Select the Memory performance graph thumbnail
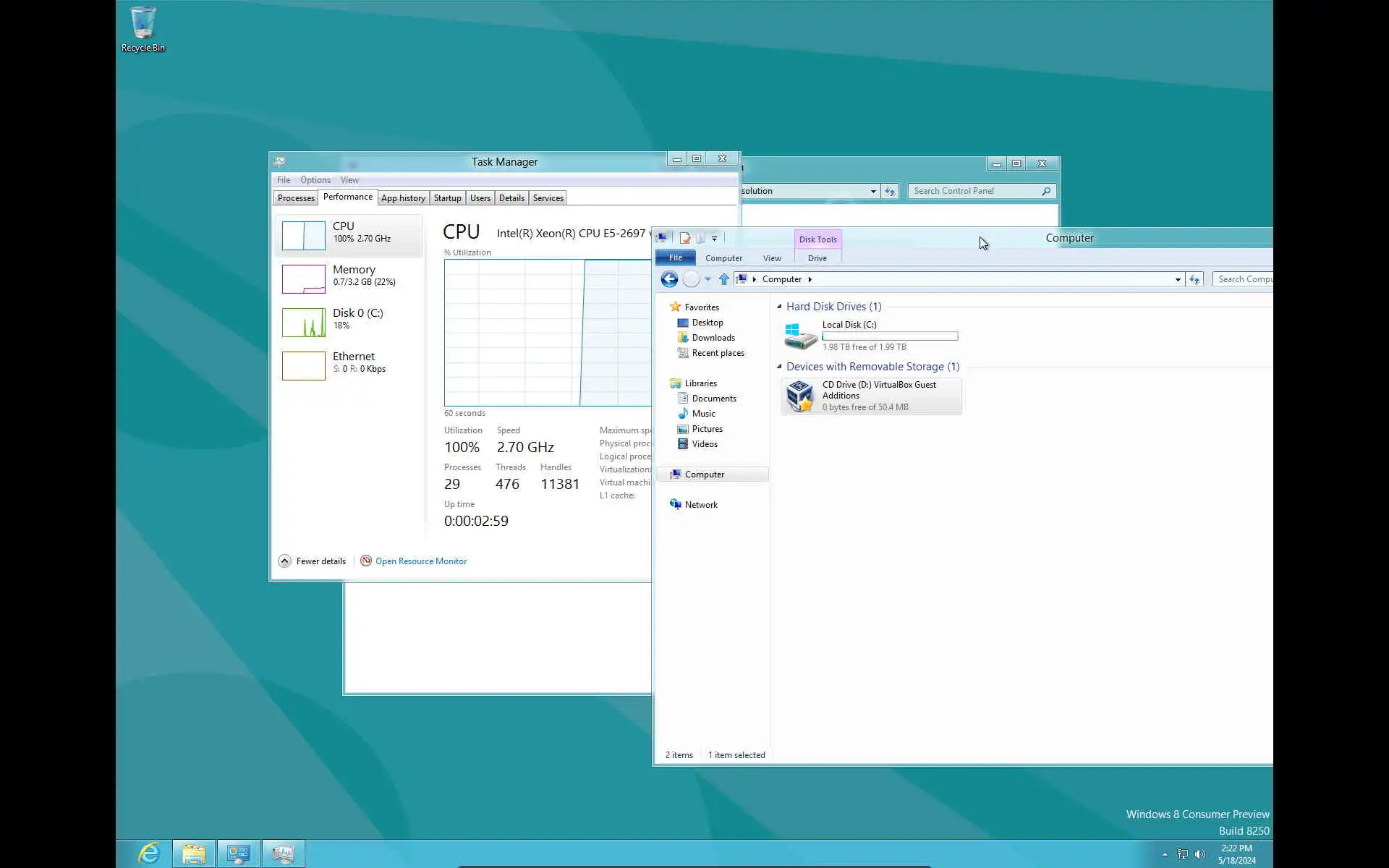This screenshot has width=1389, height=868. point(304,279)
